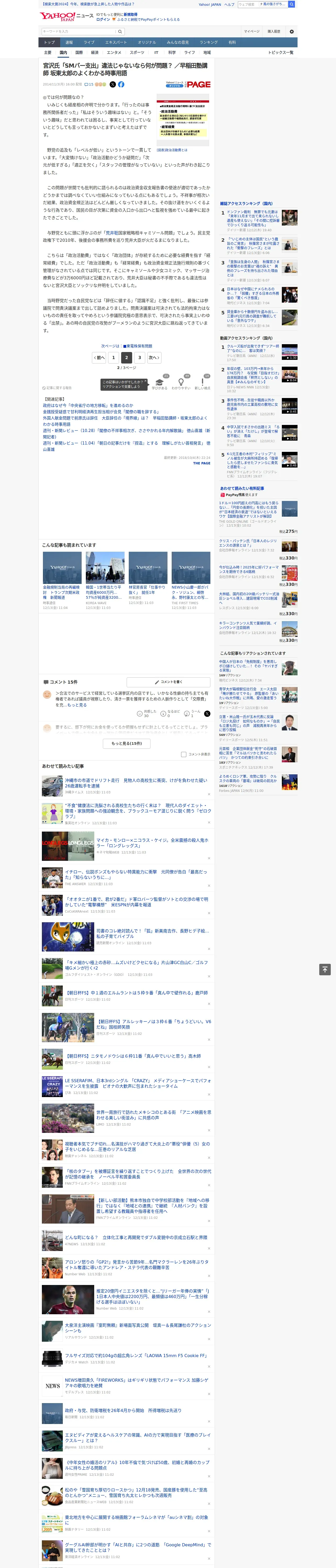Expand first comment with もっと見る
Image resolution: width=336 pixels, height=1568 pixels.
[77, 705]
